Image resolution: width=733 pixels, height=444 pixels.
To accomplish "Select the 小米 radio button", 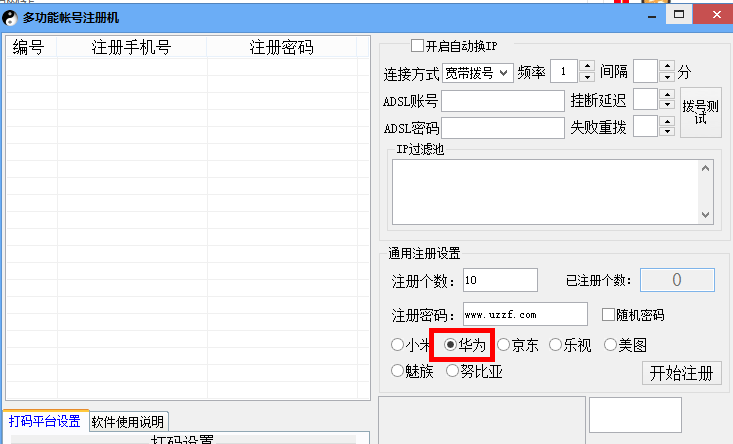I will pos(397,345).
